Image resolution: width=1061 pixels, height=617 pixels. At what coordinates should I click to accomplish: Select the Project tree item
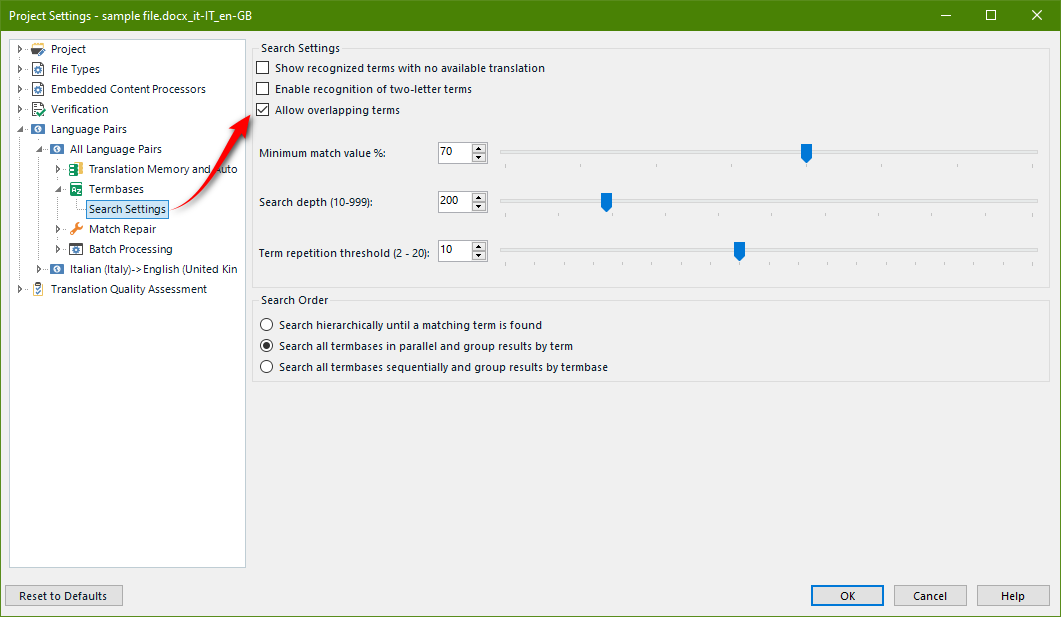(x=68, y=49)
